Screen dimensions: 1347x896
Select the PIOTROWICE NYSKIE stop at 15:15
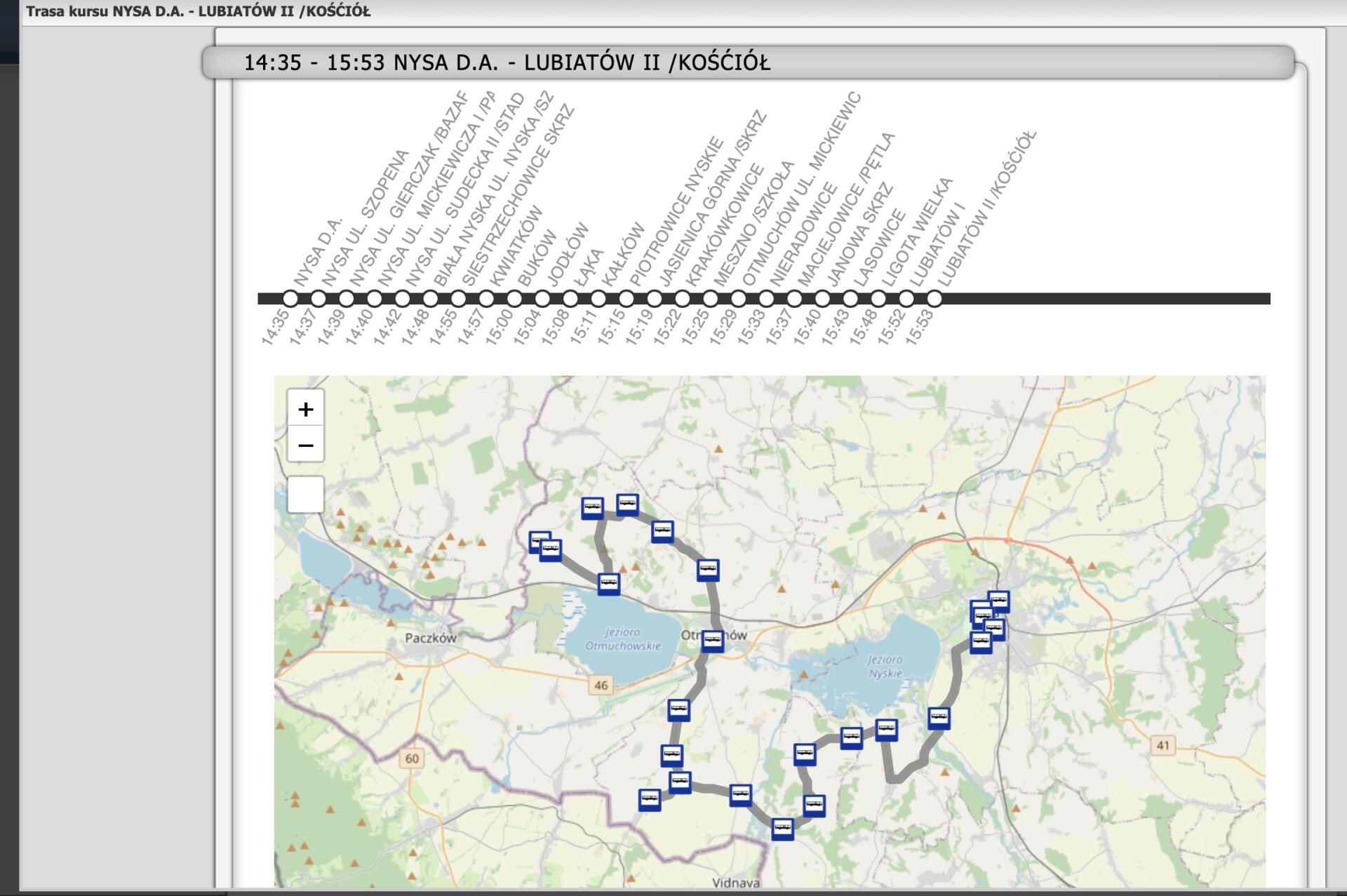(626, 299)
